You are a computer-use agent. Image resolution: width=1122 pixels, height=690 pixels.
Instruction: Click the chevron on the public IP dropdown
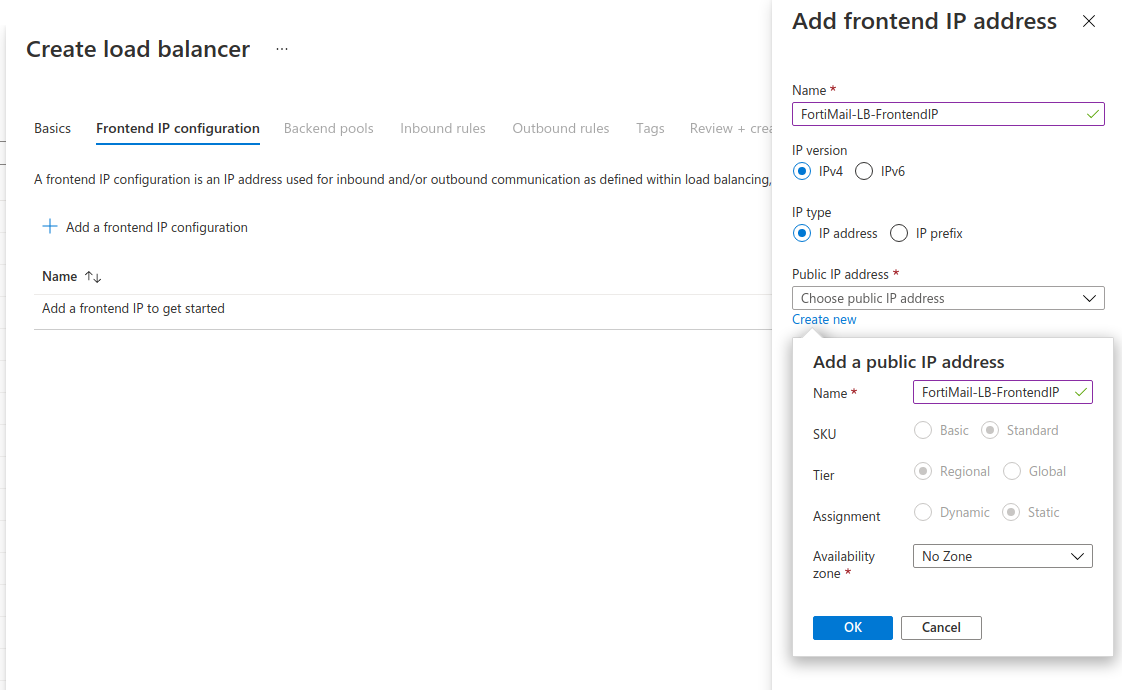click(x=1090, y=297)
